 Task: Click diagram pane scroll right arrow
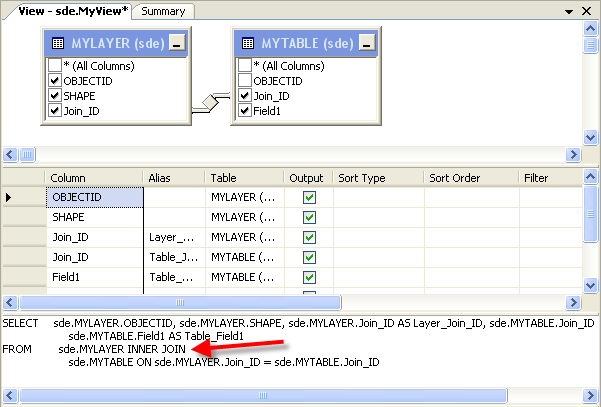(x=573, y=154)
